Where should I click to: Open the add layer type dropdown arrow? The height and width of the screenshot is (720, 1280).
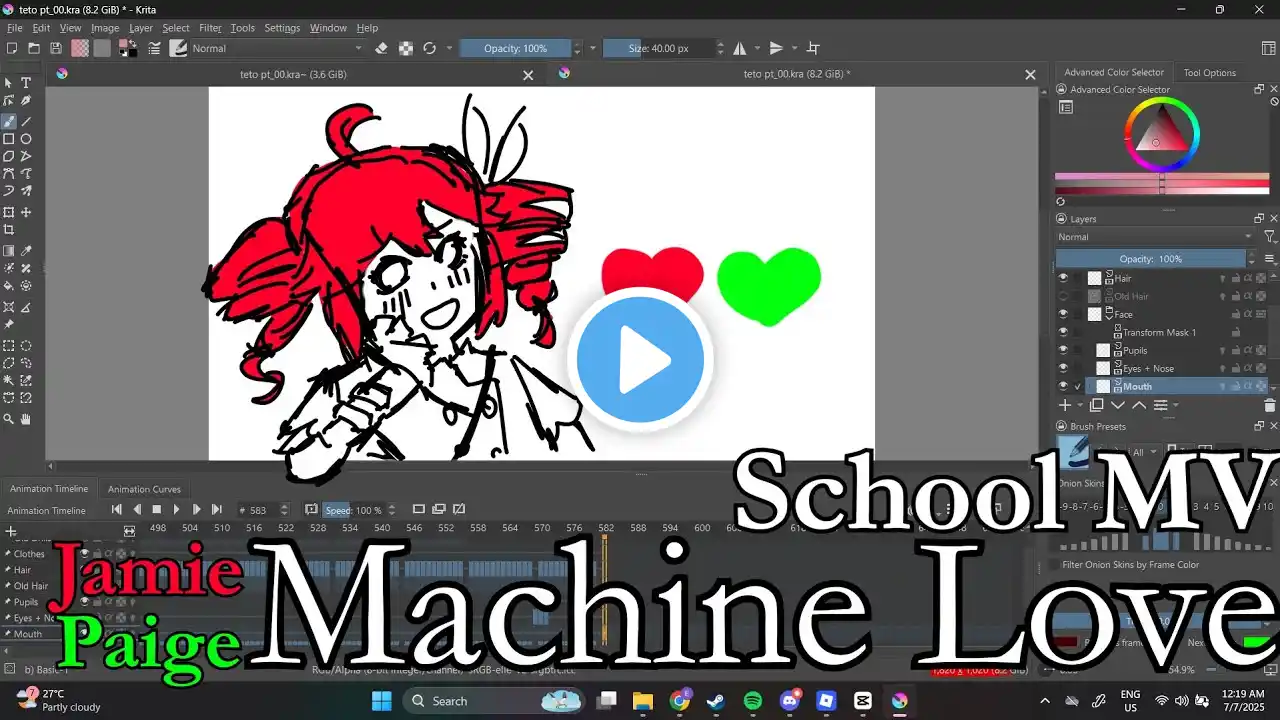(1079, 405)
